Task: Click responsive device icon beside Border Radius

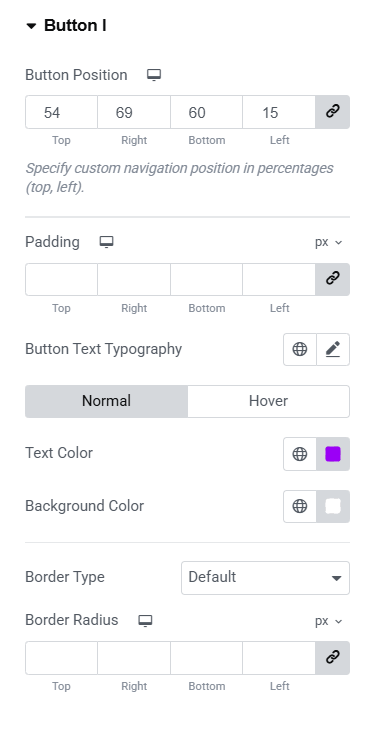Action: tap(145, 620)
